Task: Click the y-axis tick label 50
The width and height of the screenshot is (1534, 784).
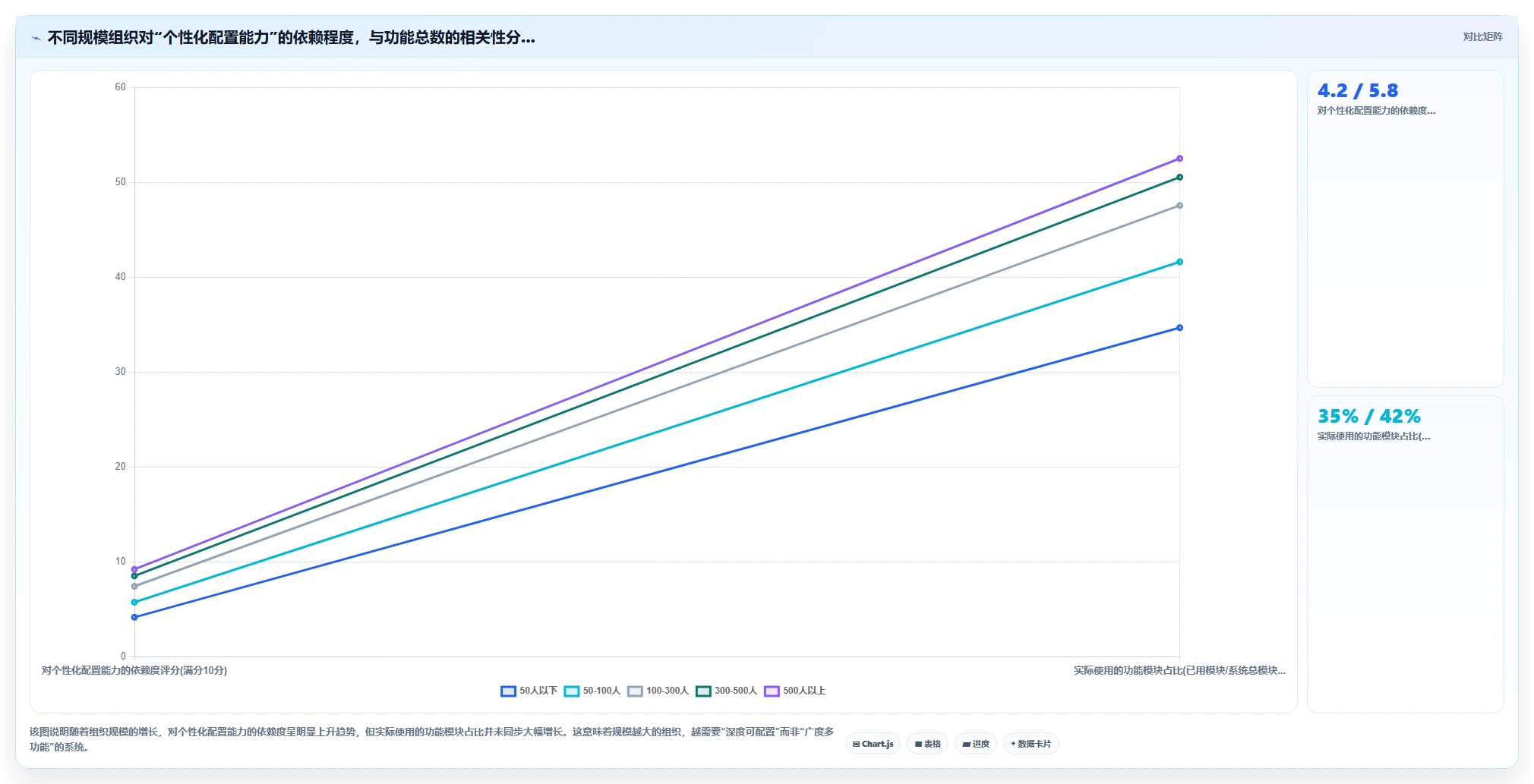Action: coord(120,182)
